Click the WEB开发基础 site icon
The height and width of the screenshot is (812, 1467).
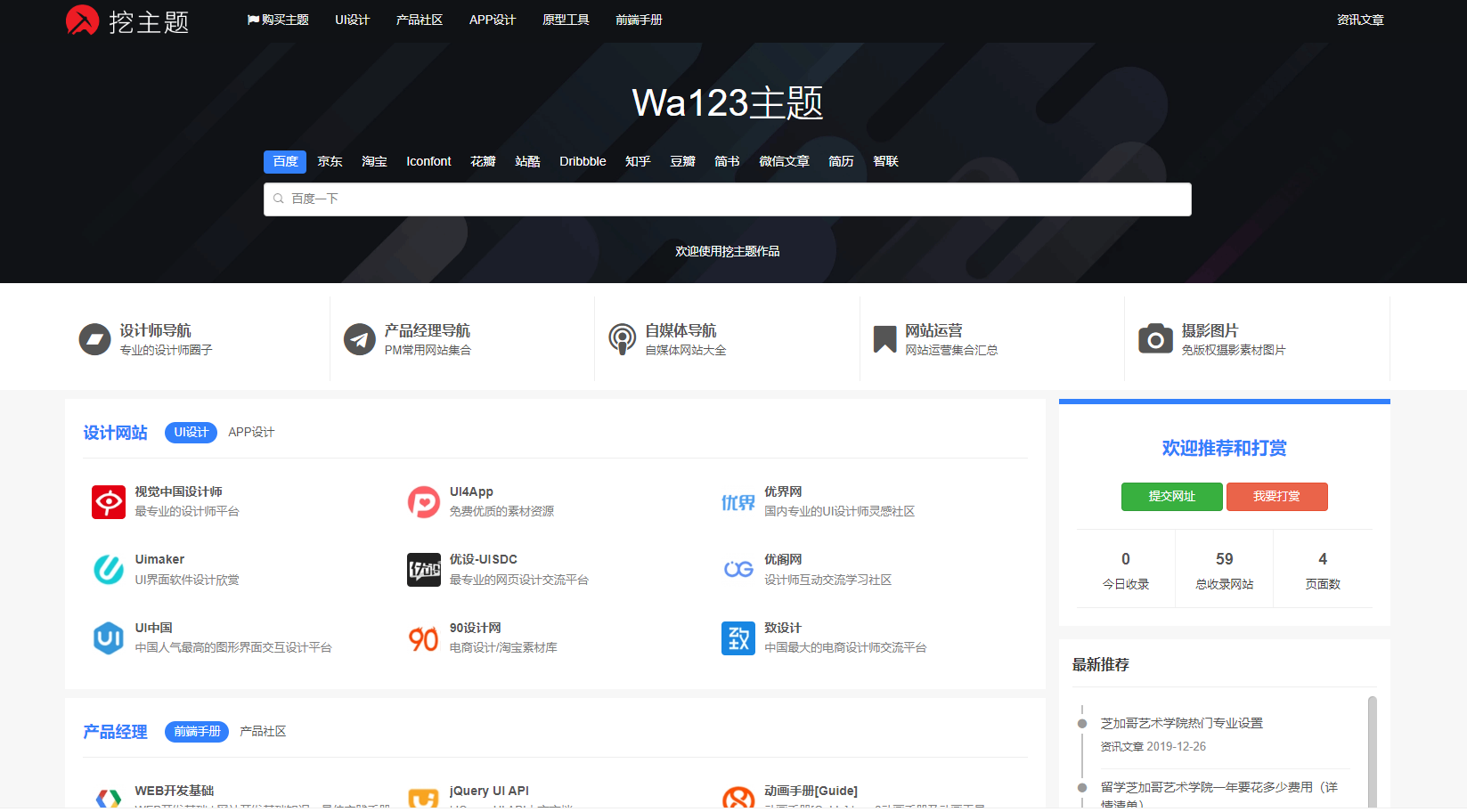(109, 799)
